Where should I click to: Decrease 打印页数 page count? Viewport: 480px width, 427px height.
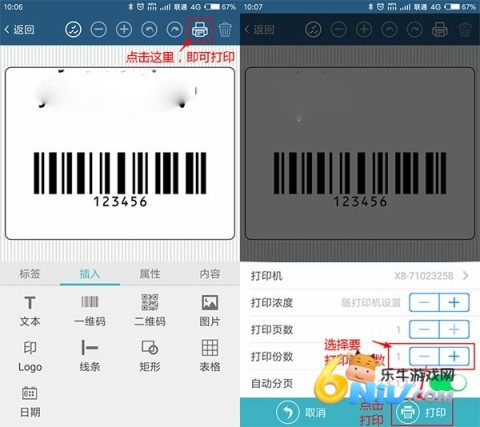(x=424, y=330)
